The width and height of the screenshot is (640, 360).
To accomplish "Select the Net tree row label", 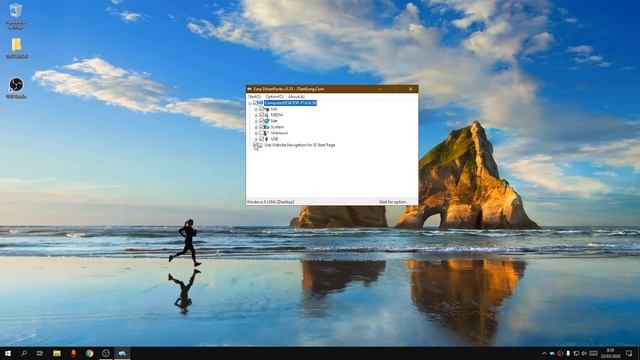I will (274, 121).
